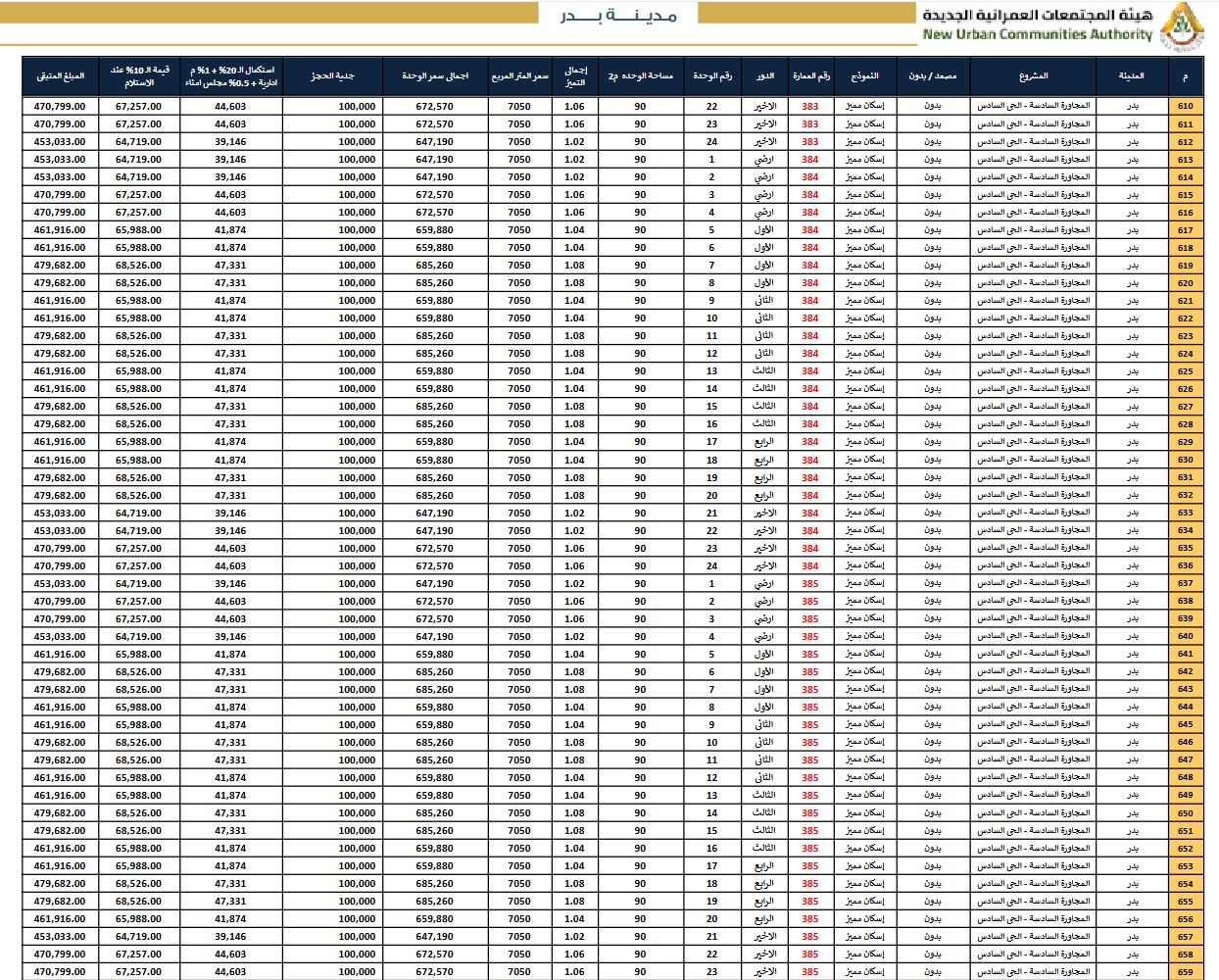Select the 'المشروع' column header
Screen dimensions: 1219x980
1033,76
